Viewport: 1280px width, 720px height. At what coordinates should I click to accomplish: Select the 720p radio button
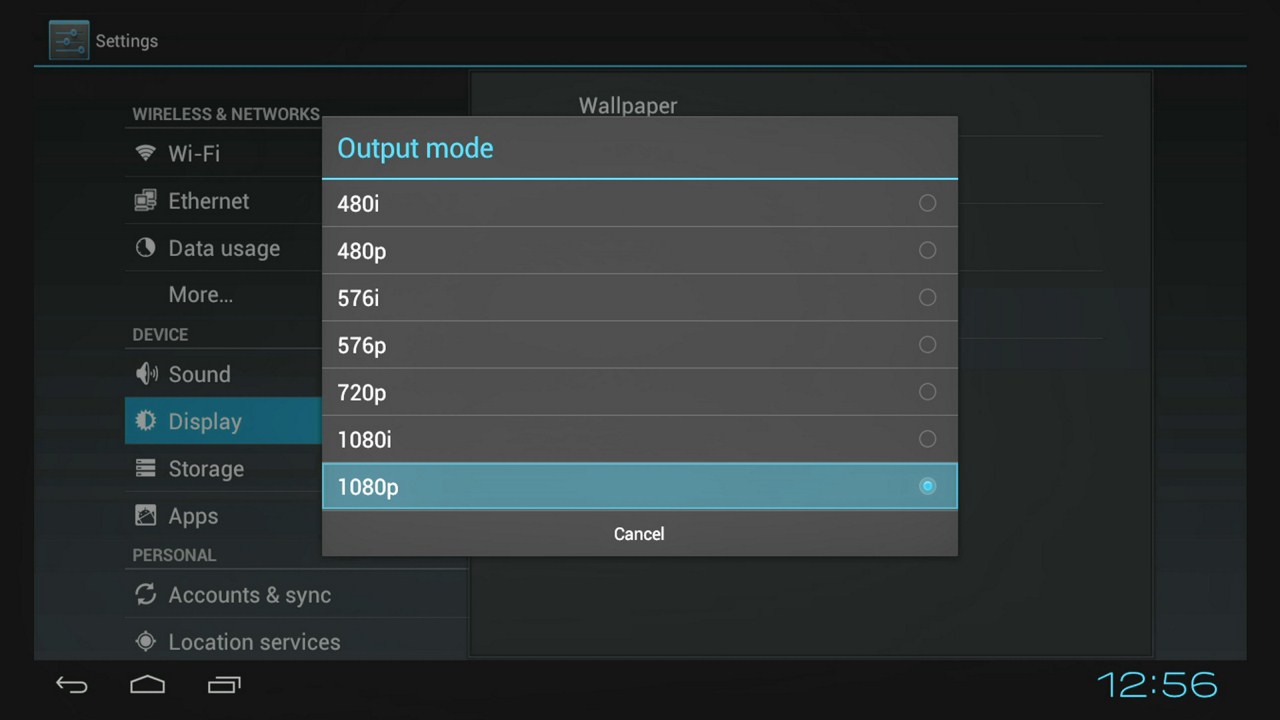tap(927, 392)
